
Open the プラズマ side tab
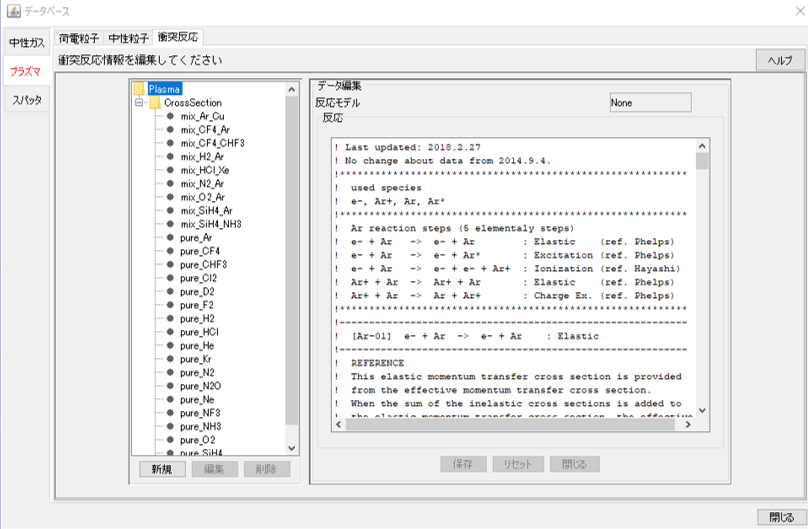click(x=26, y=71)
